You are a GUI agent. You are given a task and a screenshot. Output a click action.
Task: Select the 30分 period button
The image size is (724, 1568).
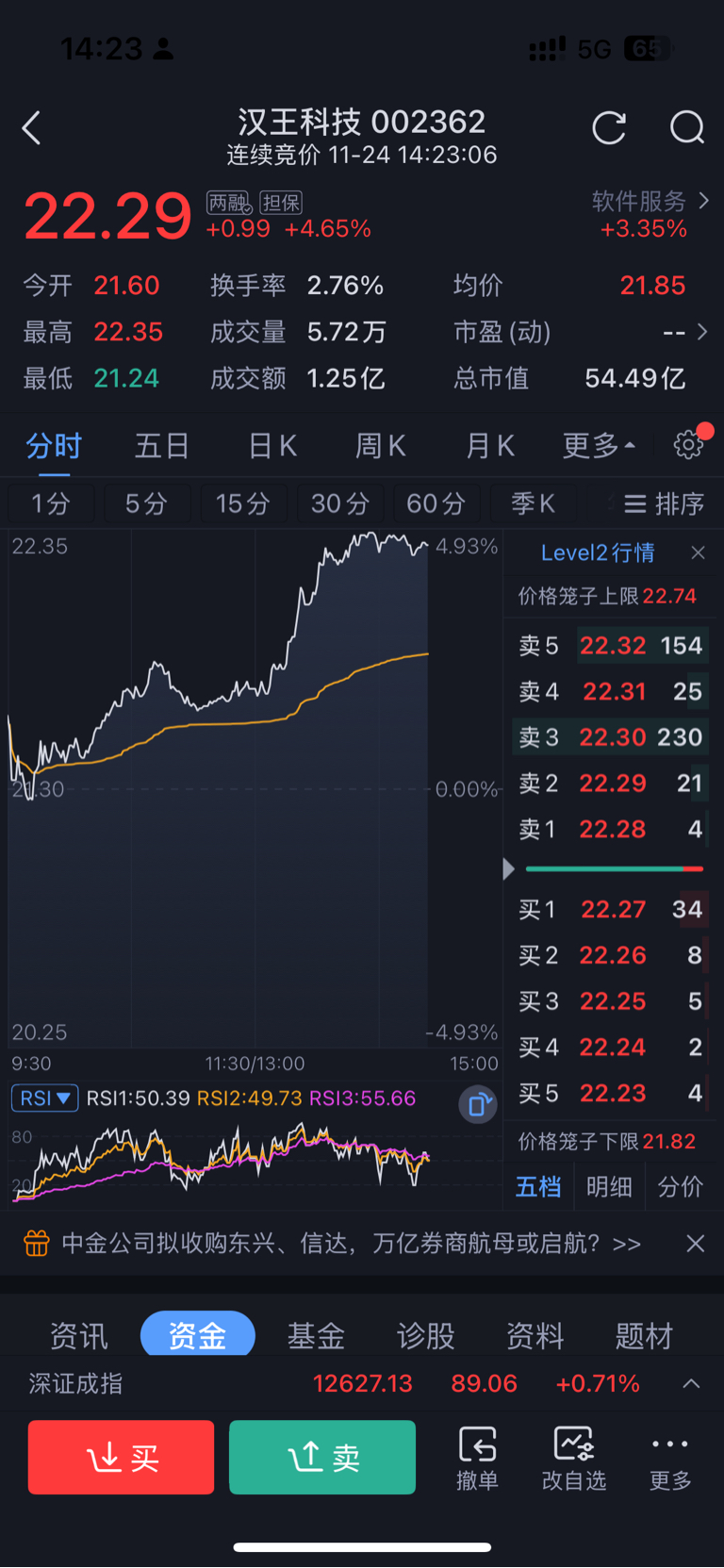(340, 504)
